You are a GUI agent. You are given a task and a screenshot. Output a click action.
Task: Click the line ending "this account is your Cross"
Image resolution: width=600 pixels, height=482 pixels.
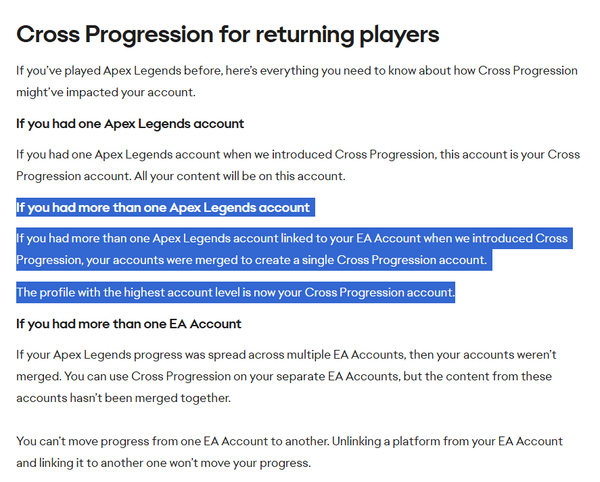pyautogui.click(x=297, y=155)
